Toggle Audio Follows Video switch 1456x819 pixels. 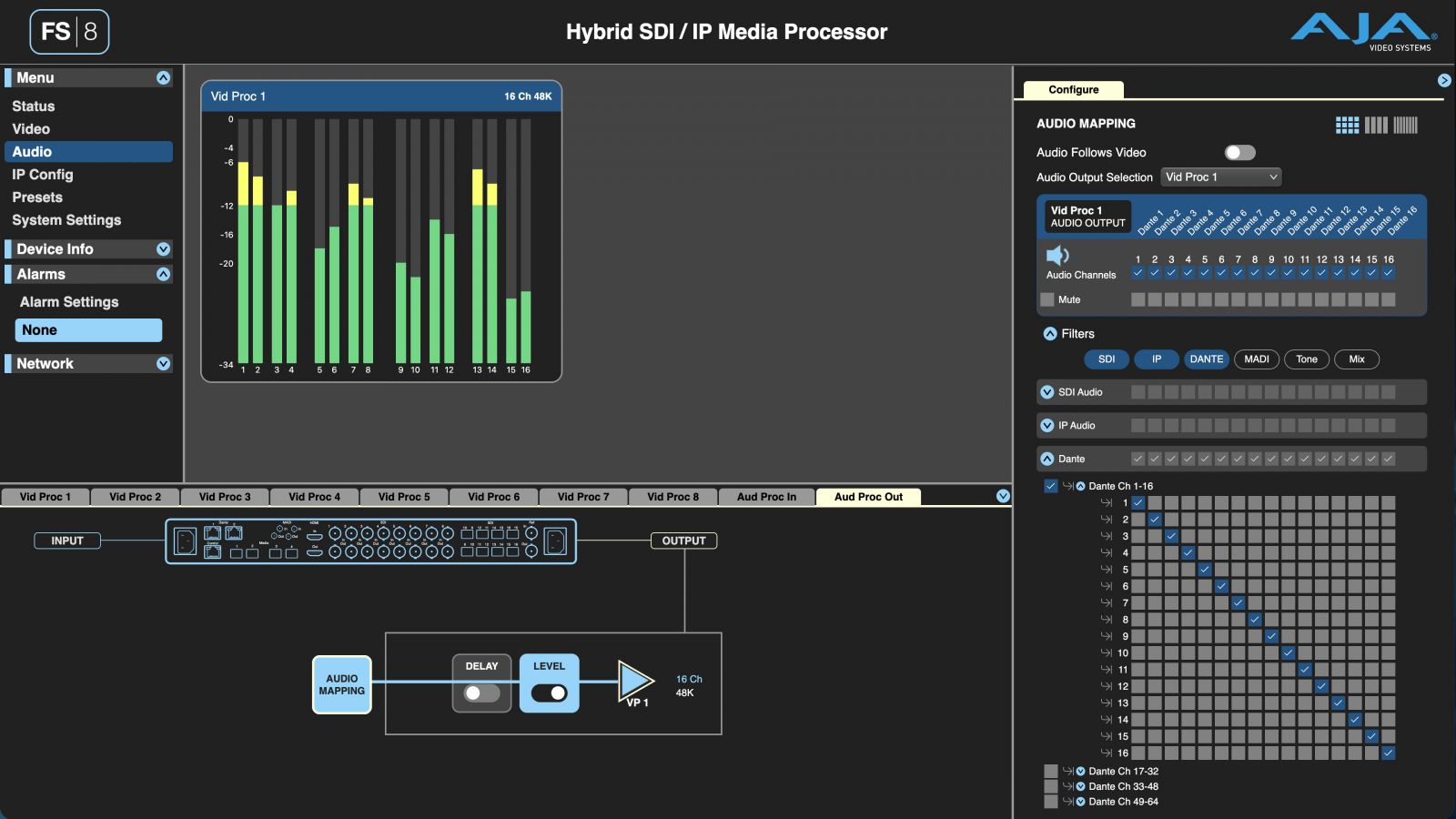coord(1239,152)
